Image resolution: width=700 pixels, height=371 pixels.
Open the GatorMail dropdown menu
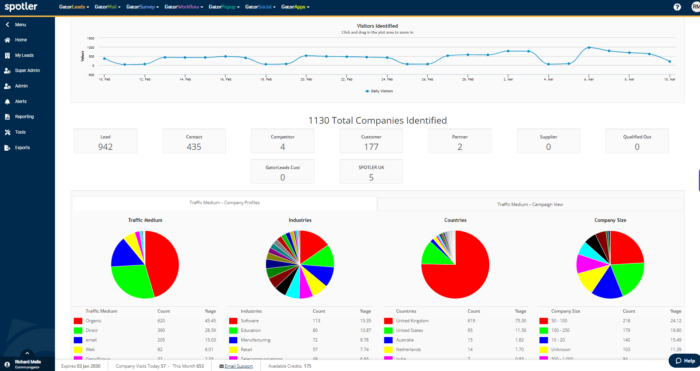tap(108, 7)
